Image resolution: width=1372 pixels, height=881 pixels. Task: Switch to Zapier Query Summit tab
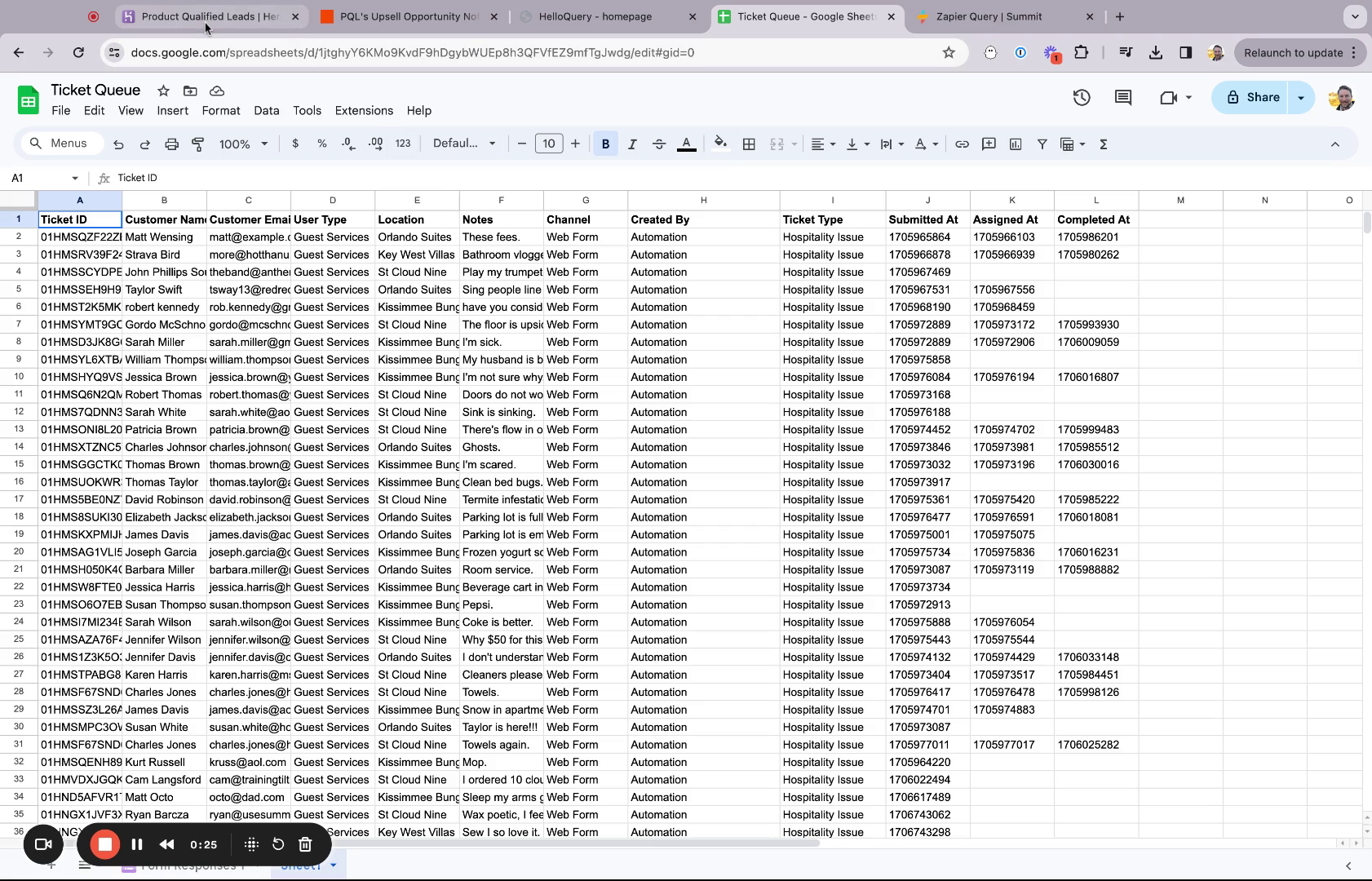1003,16
